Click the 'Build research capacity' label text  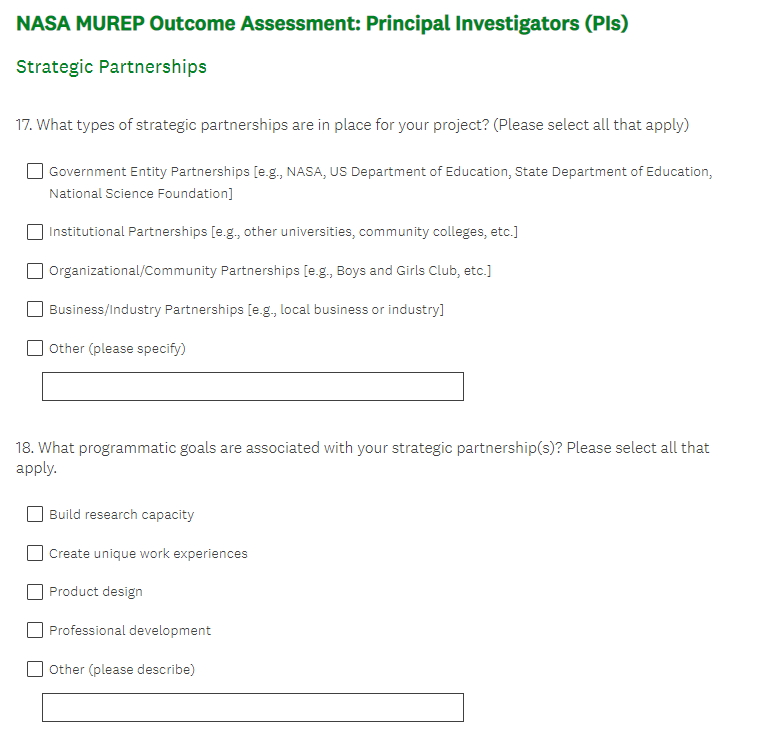pos(121,515)
